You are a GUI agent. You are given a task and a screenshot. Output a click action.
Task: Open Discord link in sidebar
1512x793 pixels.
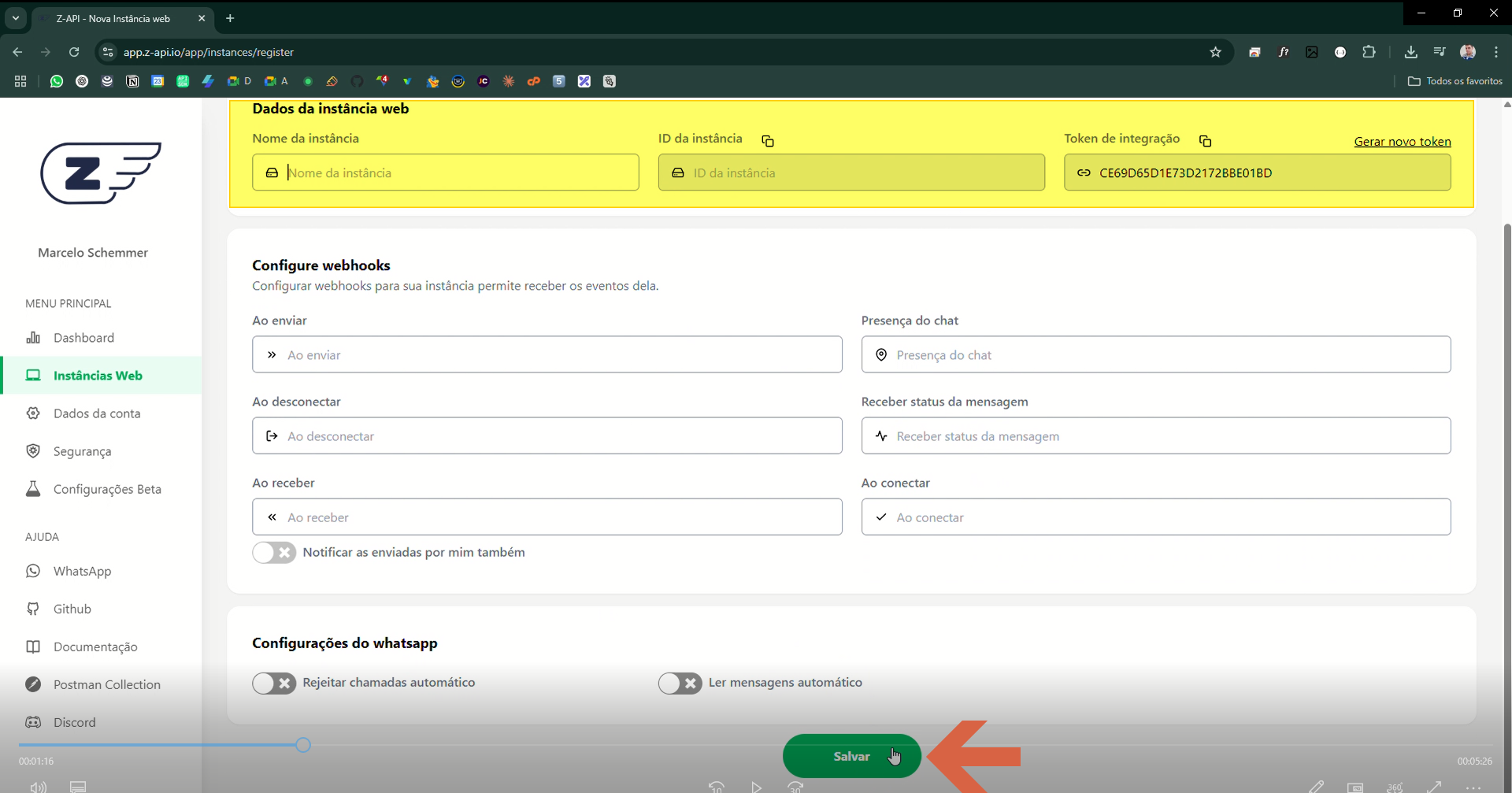[x=101, y=722]
